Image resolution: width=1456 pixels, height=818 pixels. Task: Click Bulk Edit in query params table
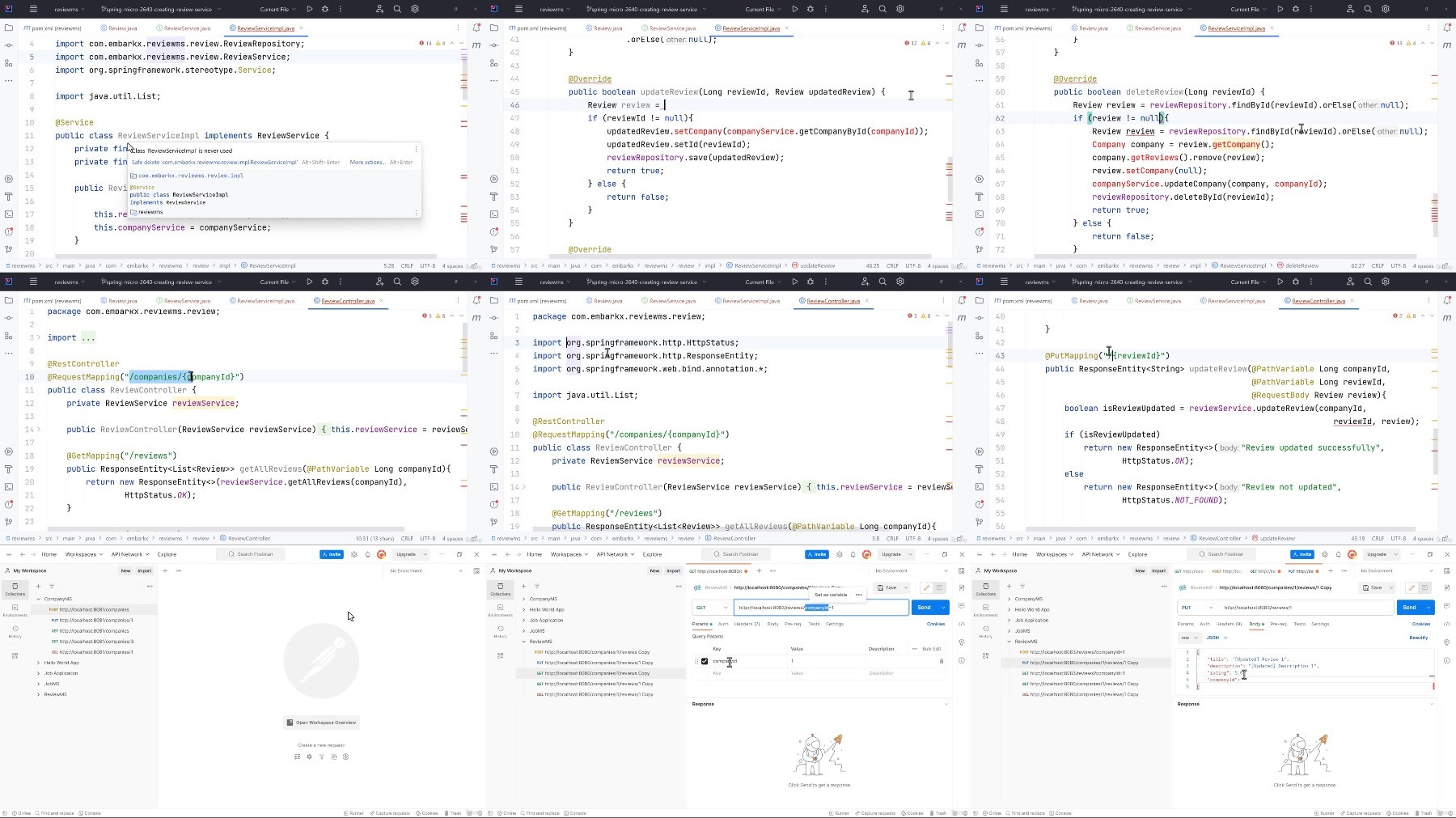tap(931, 648)
